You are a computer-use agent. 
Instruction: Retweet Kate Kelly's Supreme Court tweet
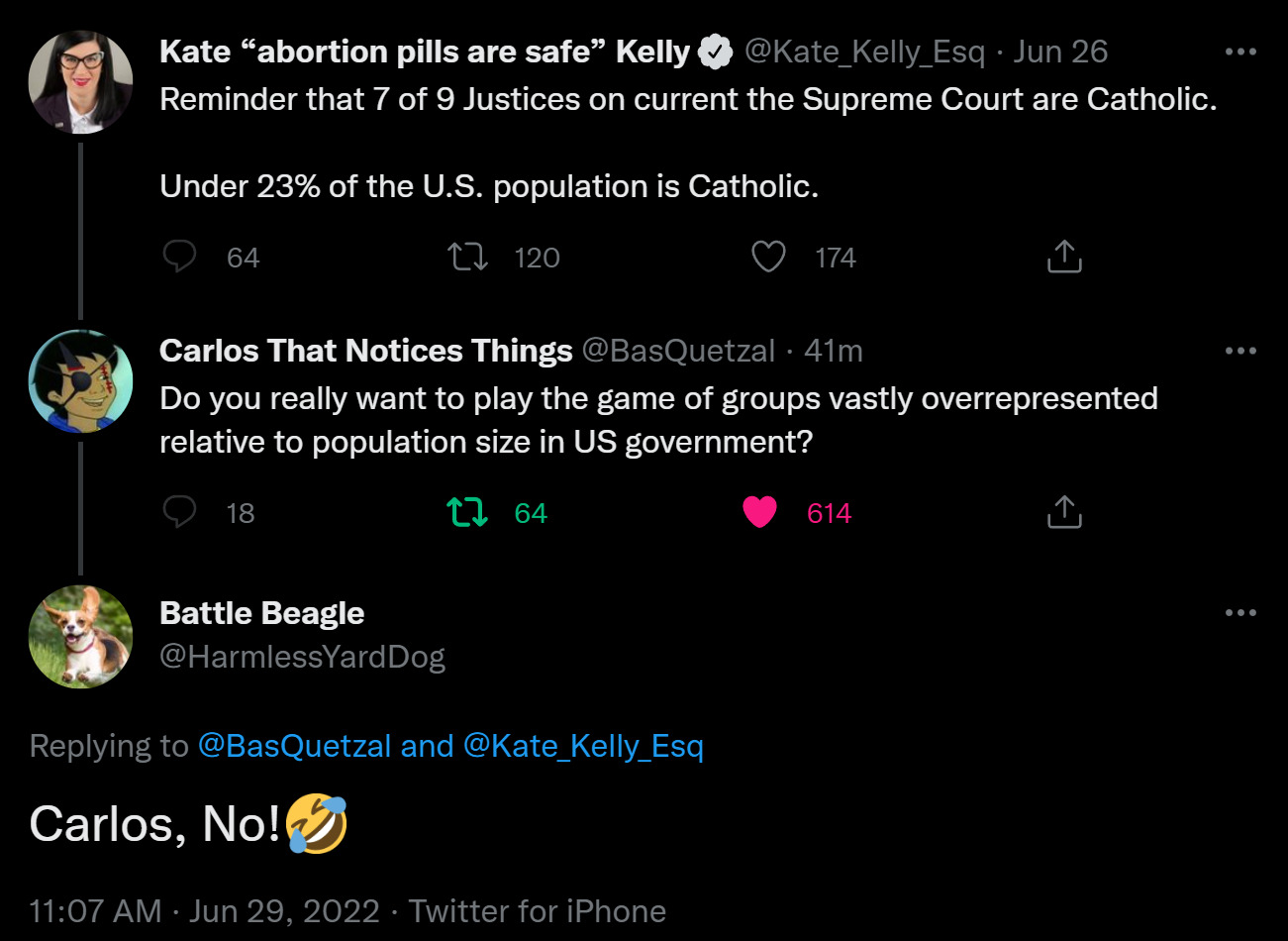[467, 257]
